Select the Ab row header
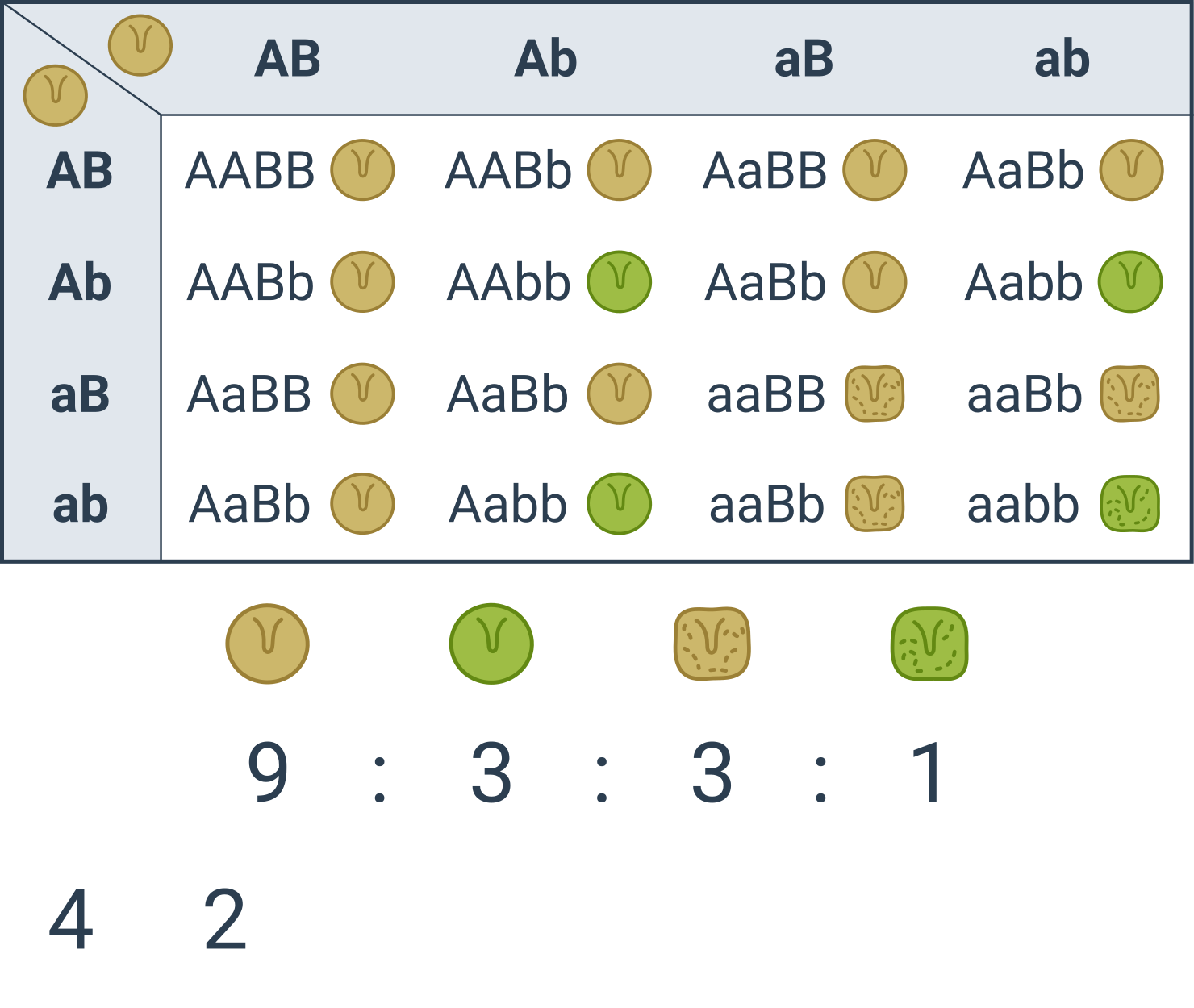The image size is (1194, 1008). pyautogui.click(x=80, y=283)
